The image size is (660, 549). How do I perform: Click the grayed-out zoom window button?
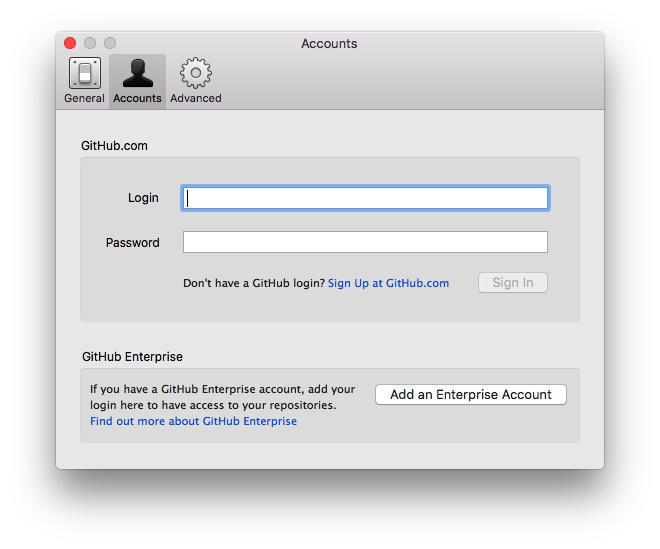pyautogui.click(x=110, y=43)
